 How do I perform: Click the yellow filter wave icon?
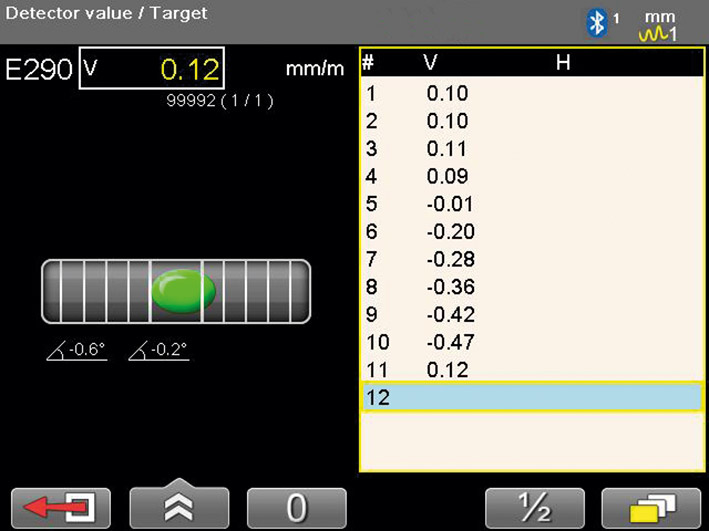pyautogui.click(x=653, y=33)
